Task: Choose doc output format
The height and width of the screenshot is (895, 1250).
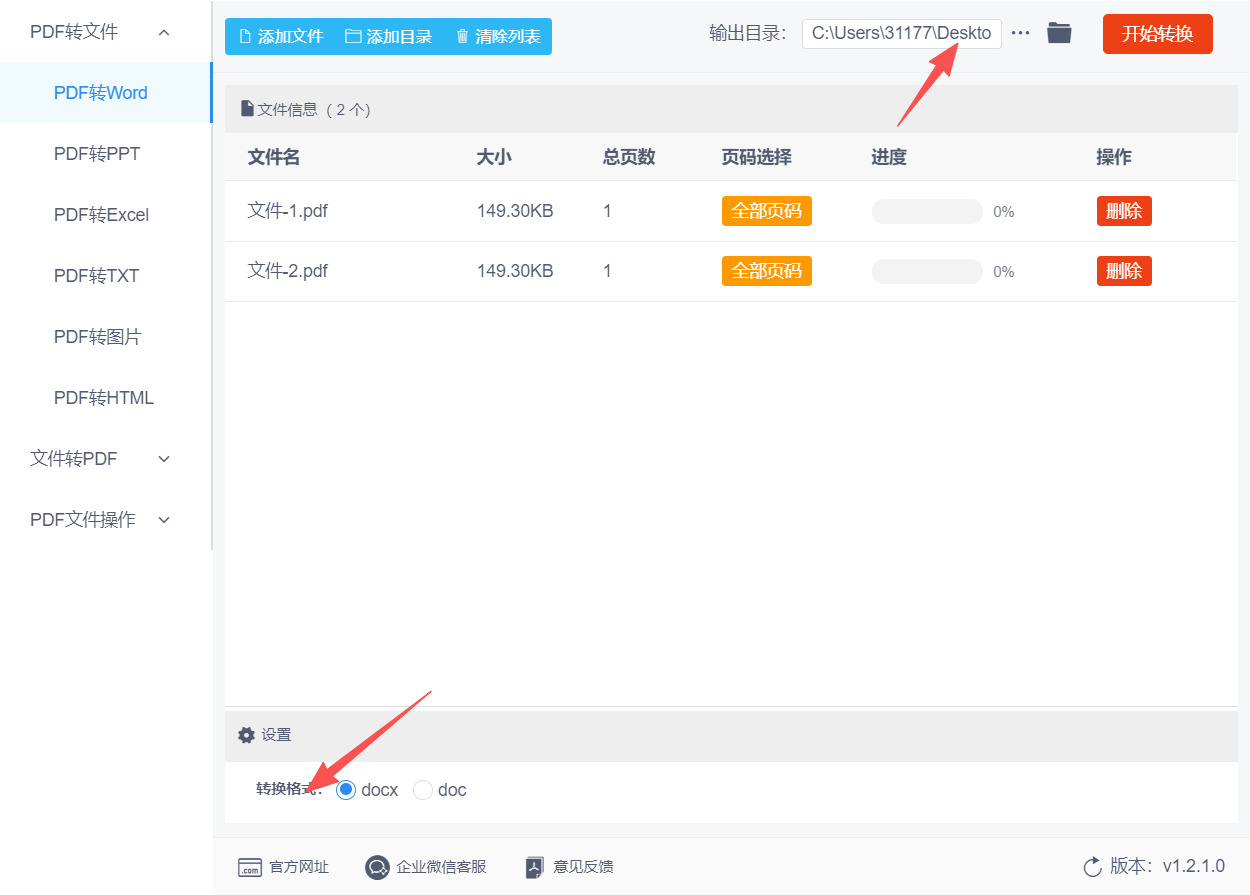Action: pos(423,790)
